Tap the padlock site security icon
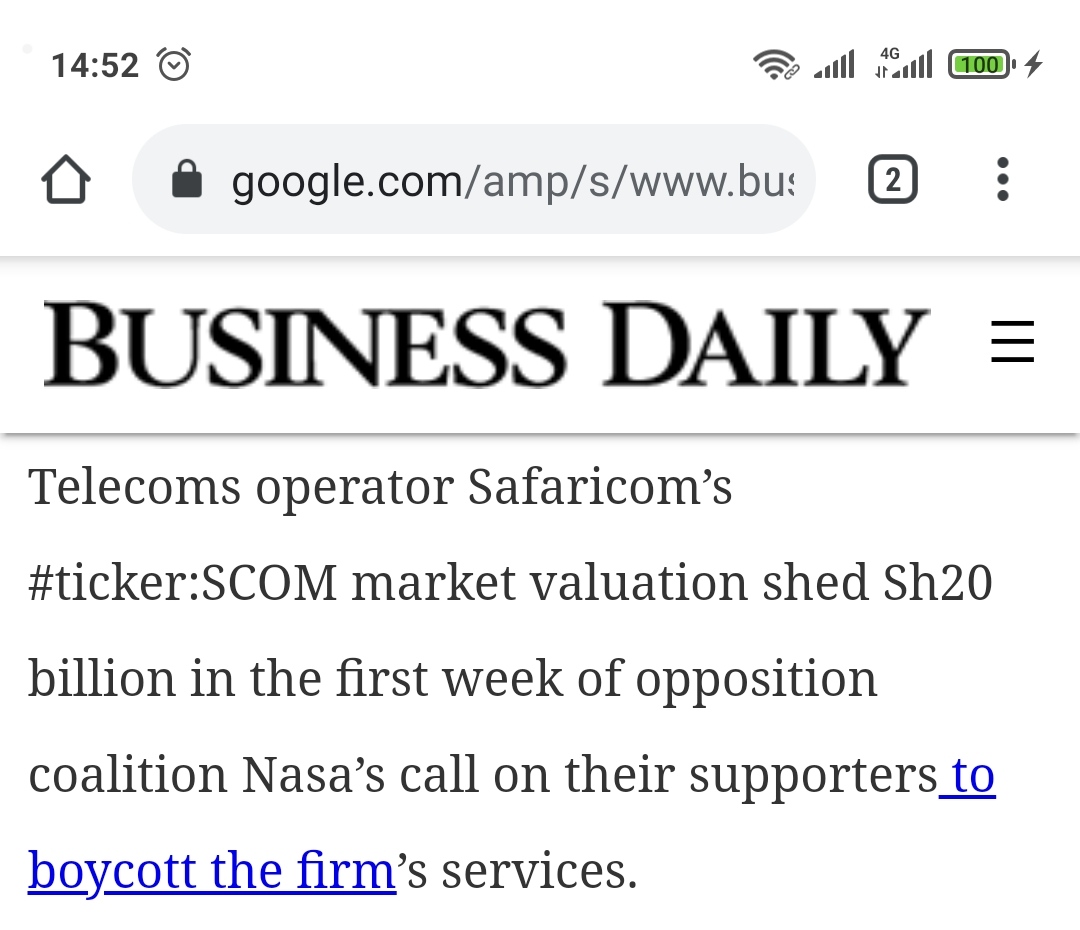The image size is (1080, 930). tap(187, 179)
